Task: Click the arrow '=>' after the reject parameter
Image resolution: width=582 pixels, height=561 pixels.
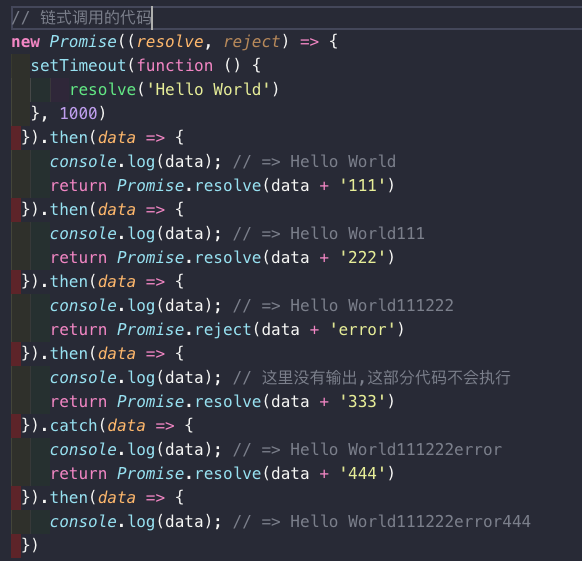Action: point(309,42)
